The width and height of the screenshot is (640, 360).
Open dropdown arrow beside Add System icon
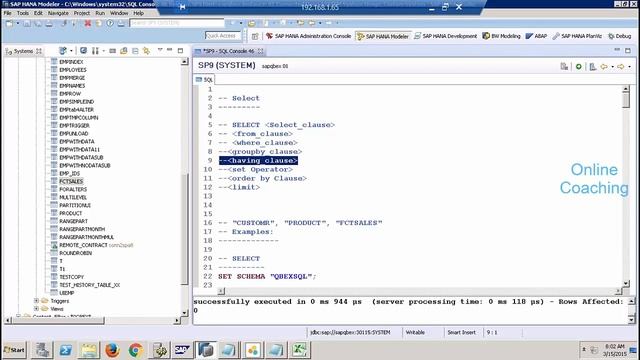coord(71,51)
